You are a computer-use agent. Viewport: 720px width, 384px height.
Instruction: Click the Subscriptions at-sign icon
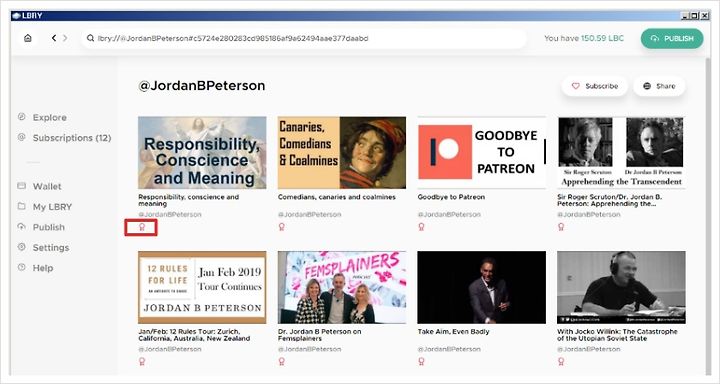pyautogui.click(x=22, y=137)
